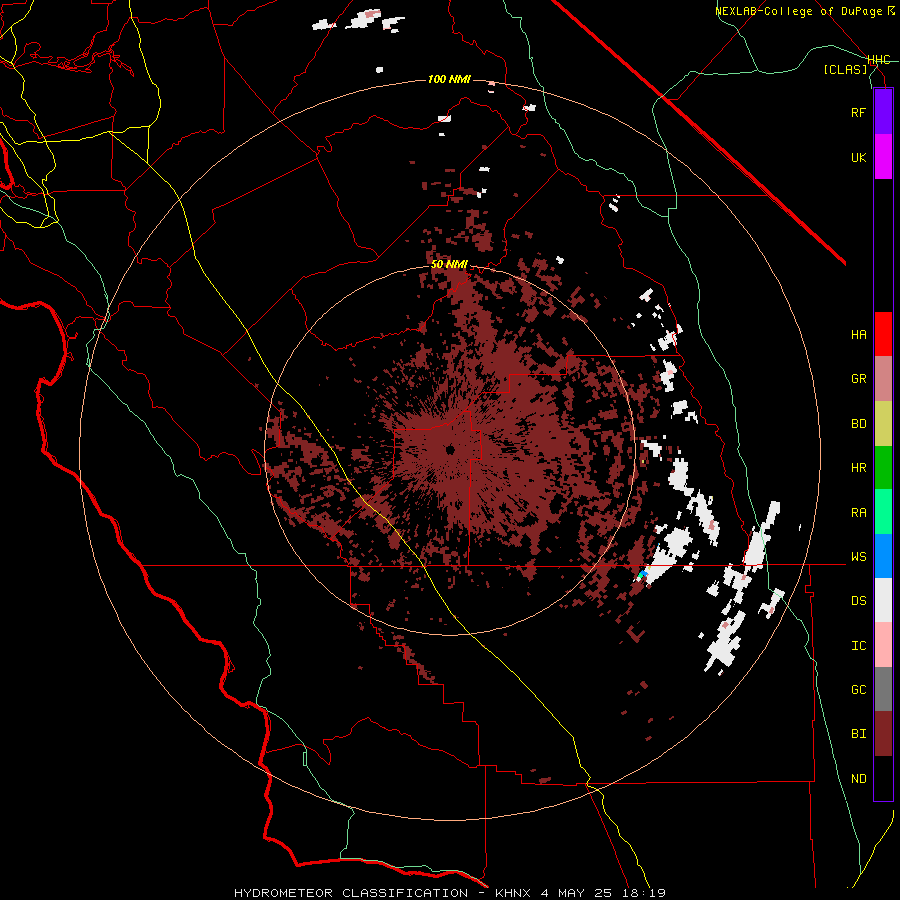The image size is (900, 900).
Task: Click the [CLAS] units label
Action: [845, 70]
